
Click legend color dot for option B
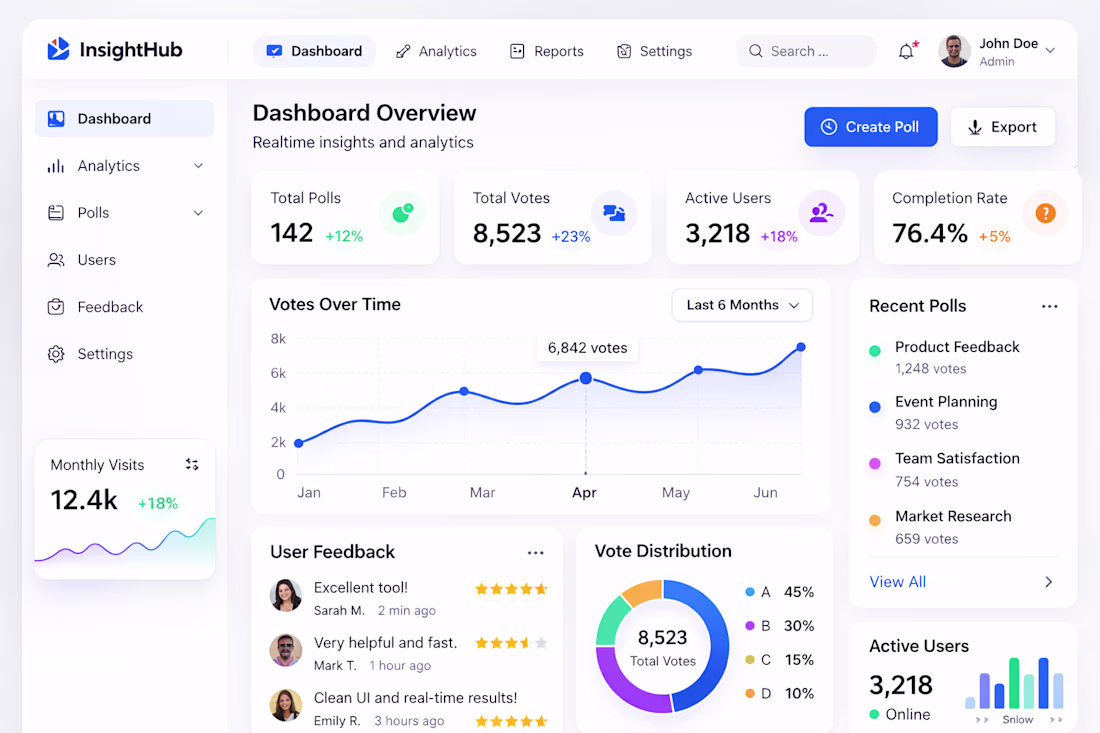(x=750, y=626)
